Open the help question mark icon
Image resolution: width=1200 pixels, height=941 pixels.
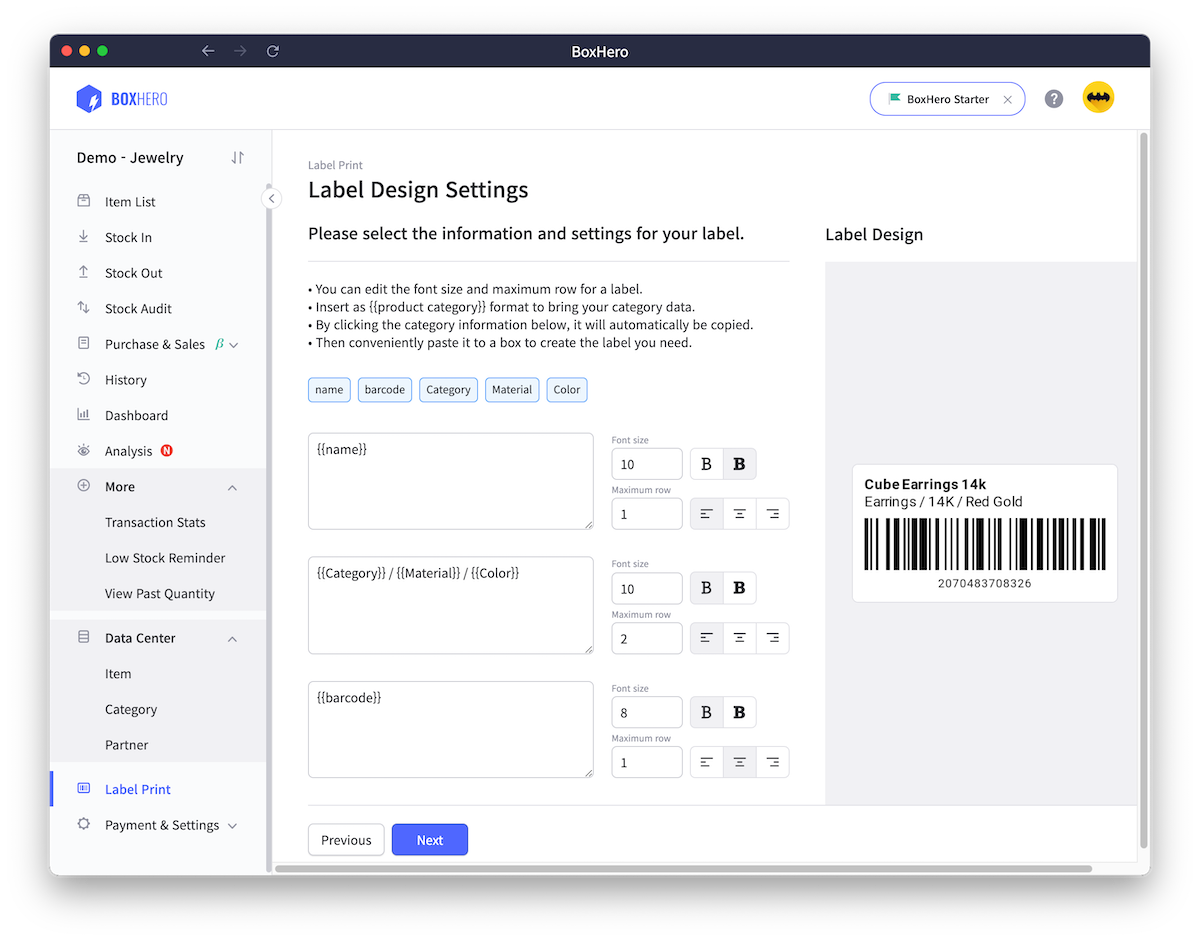pyautogui.click(x=1054, y=99)
